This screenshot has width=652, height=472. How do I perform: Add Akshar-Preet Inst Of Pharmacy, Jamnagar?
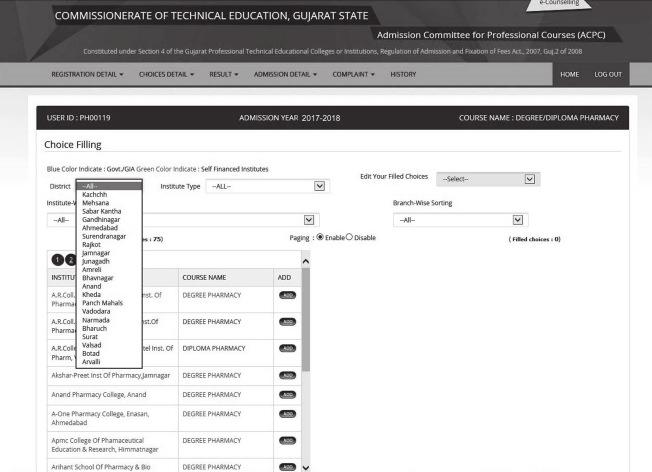tap(287, 376)
